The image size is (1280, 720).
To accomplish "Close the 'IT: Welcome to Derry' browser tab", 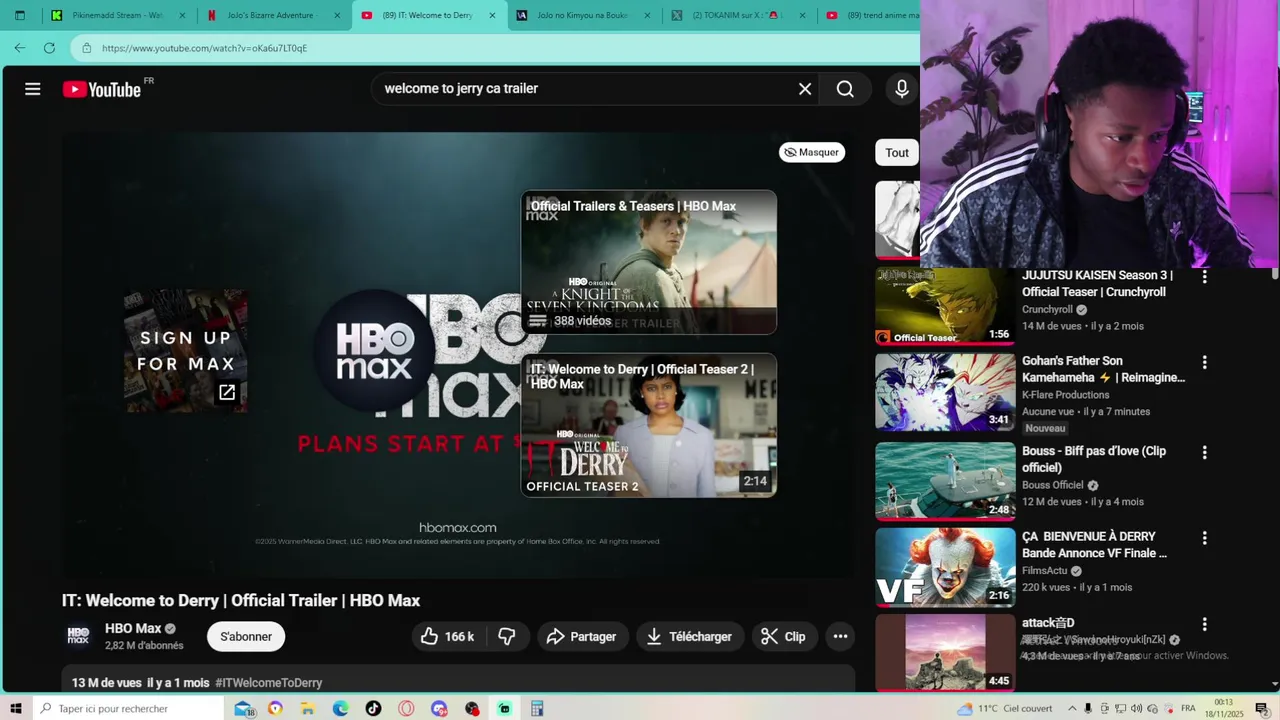I will pos(492,15).
